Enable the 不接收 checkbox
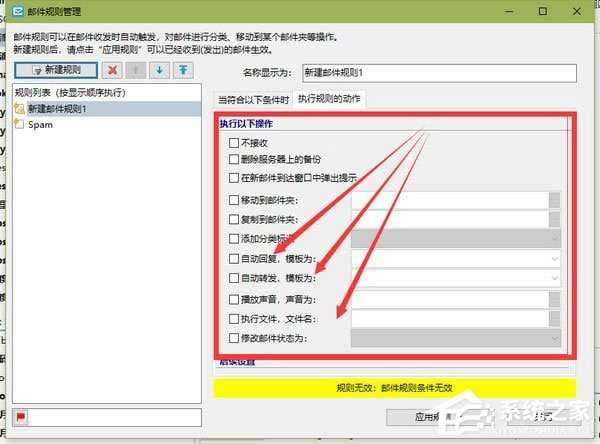 pyautogui.click(x=234, y=142)
